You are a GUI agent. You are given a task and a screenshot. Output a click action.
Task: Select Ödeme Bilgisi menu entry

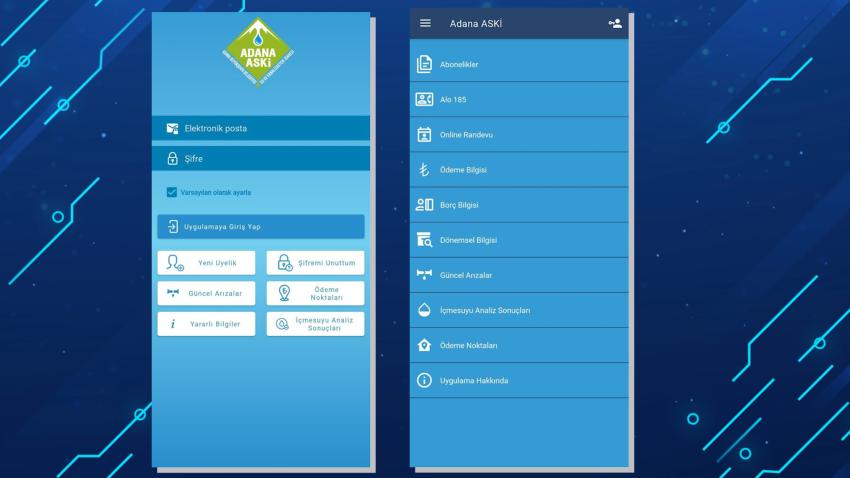519,170
